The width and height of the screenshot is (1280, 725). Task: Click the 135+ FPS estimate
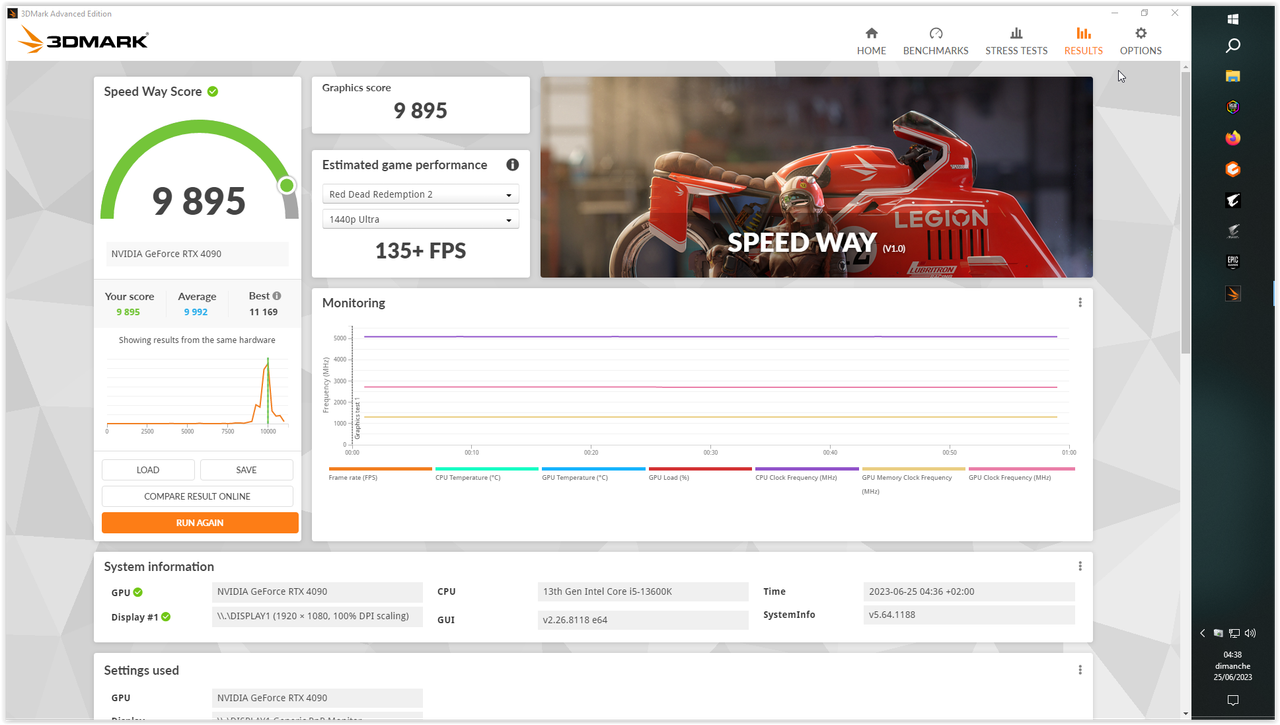[x=420, y=251]
